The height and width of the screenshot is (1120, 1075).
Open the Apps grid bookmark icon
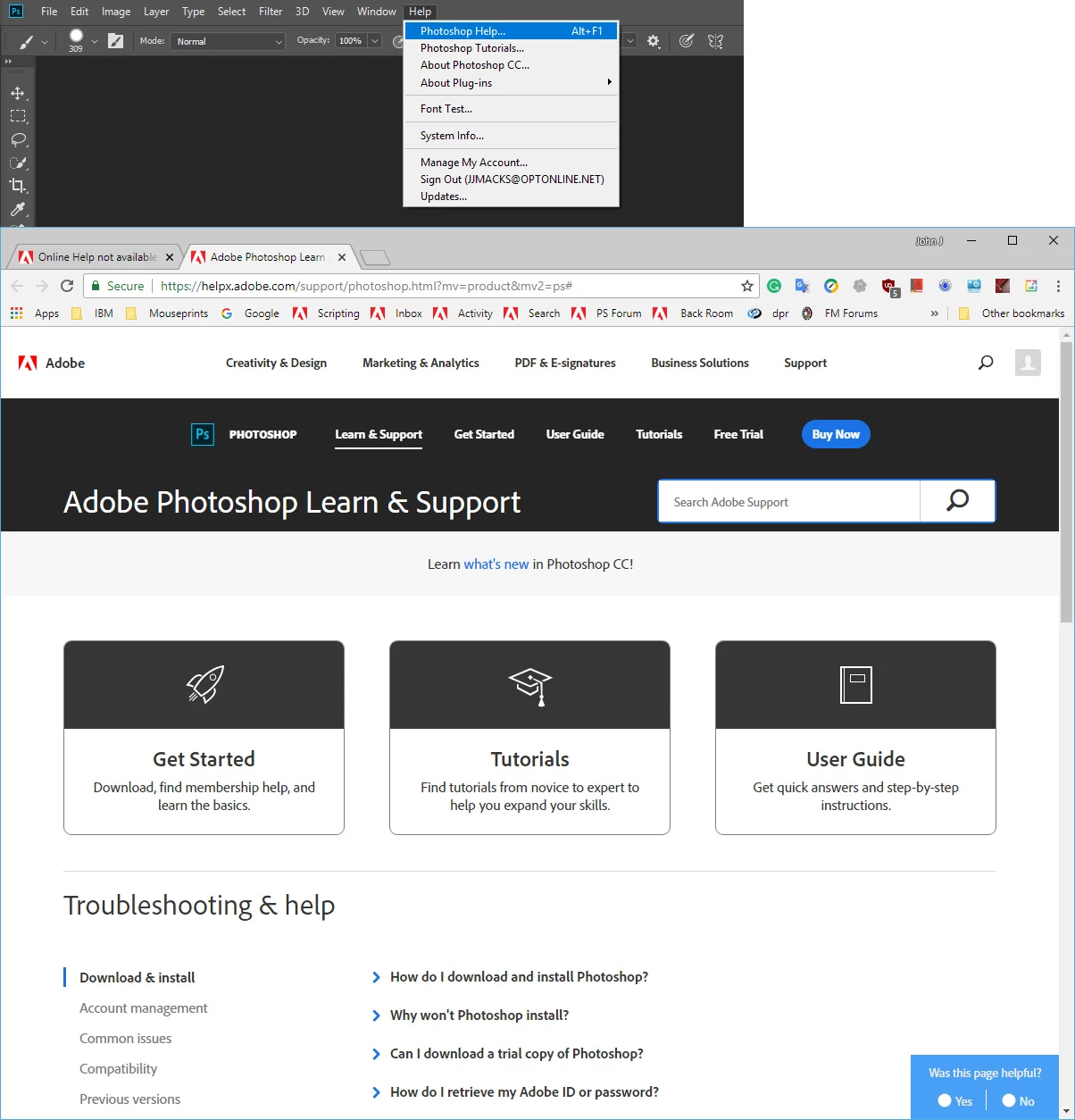coord(16,313)
